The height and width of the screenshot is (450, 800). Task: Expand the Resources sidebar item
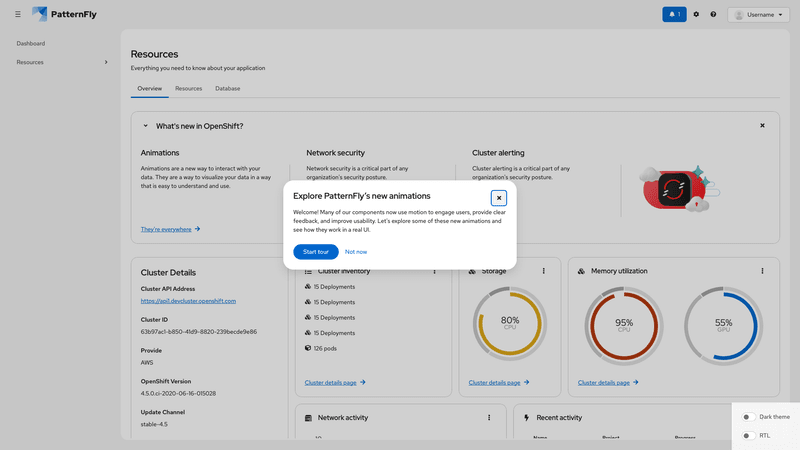coord(62,62)
